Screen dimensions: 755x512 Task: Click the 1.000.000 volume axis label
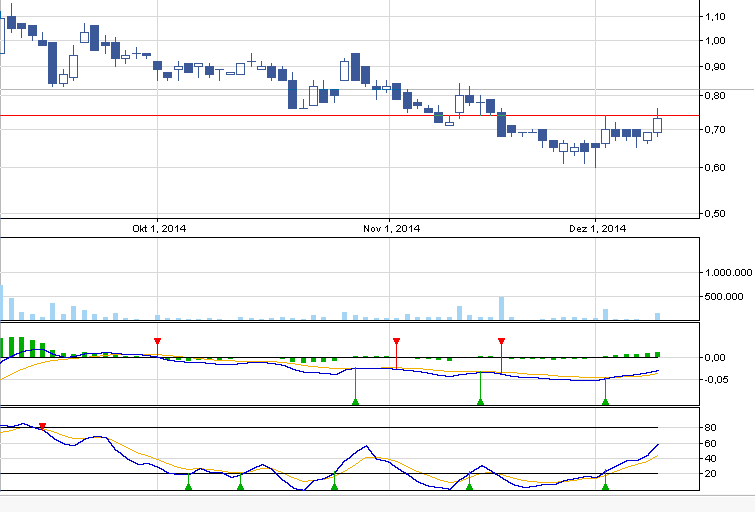click(728, 272)
